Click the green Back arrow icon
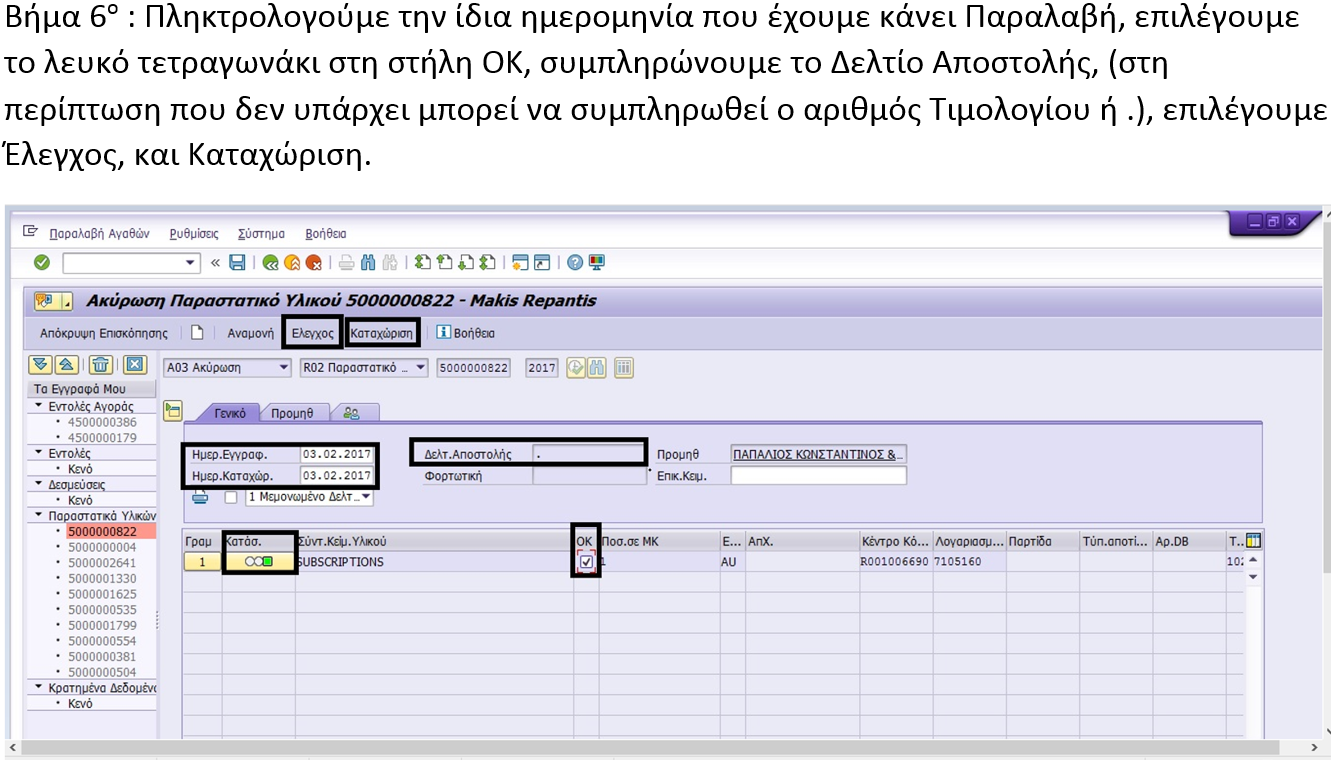The width and height of the screenshot is (1337, 762). click(270, 263)
